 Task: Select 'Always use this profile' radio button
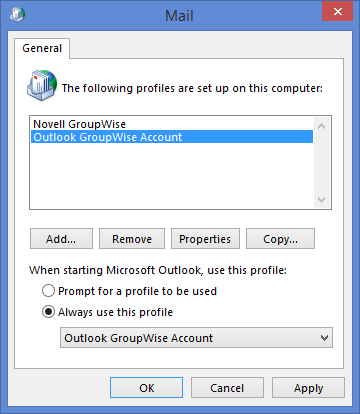pos(48,312)
